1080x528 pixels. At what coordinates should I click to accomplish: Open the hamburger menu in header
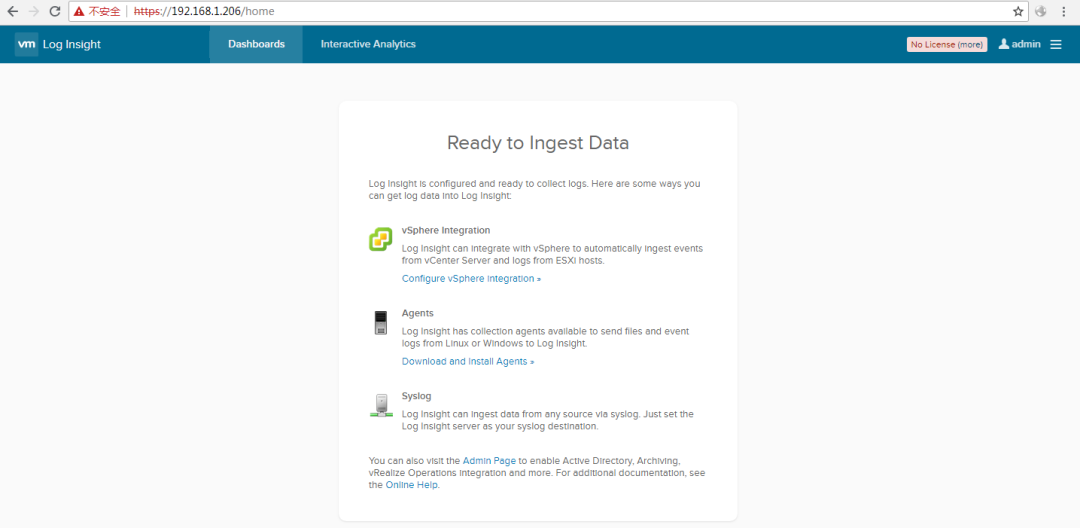pos(1056,44)
